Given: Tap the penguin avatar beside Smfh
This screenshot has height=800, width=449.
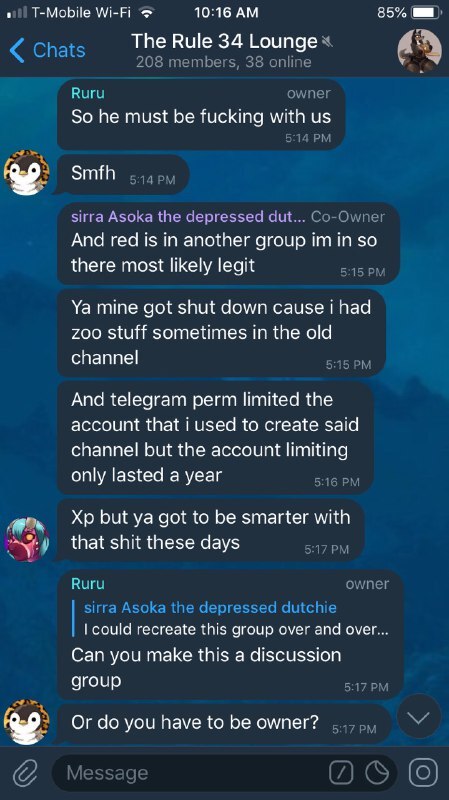Looking at the screenshot, I should [27, 172].
